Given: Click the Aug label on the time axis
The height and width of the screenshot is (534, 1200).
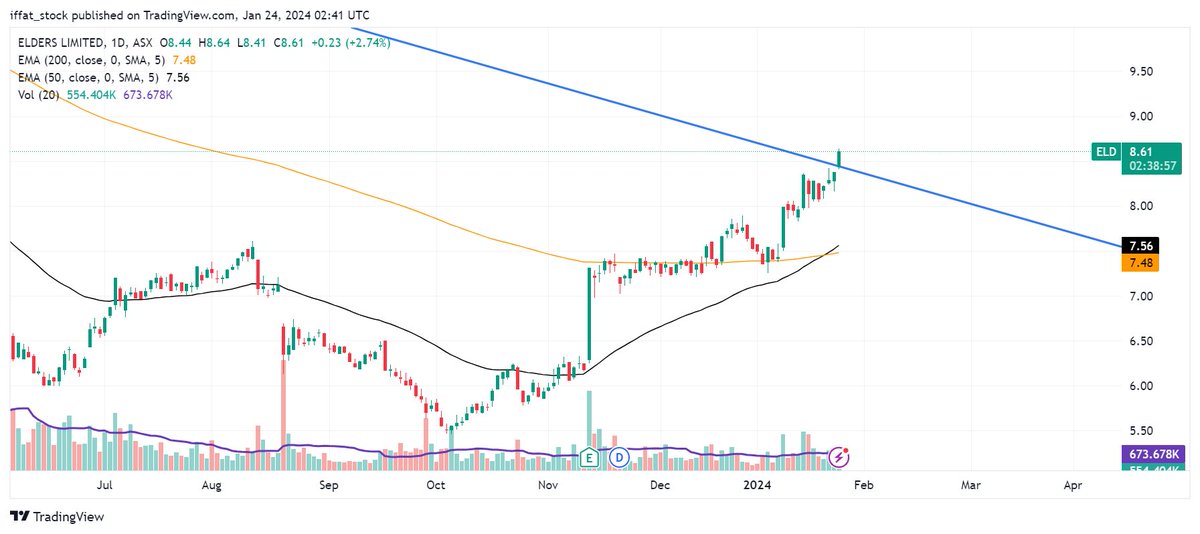Looking at the screenshot, I should click(x=211, y=485).
